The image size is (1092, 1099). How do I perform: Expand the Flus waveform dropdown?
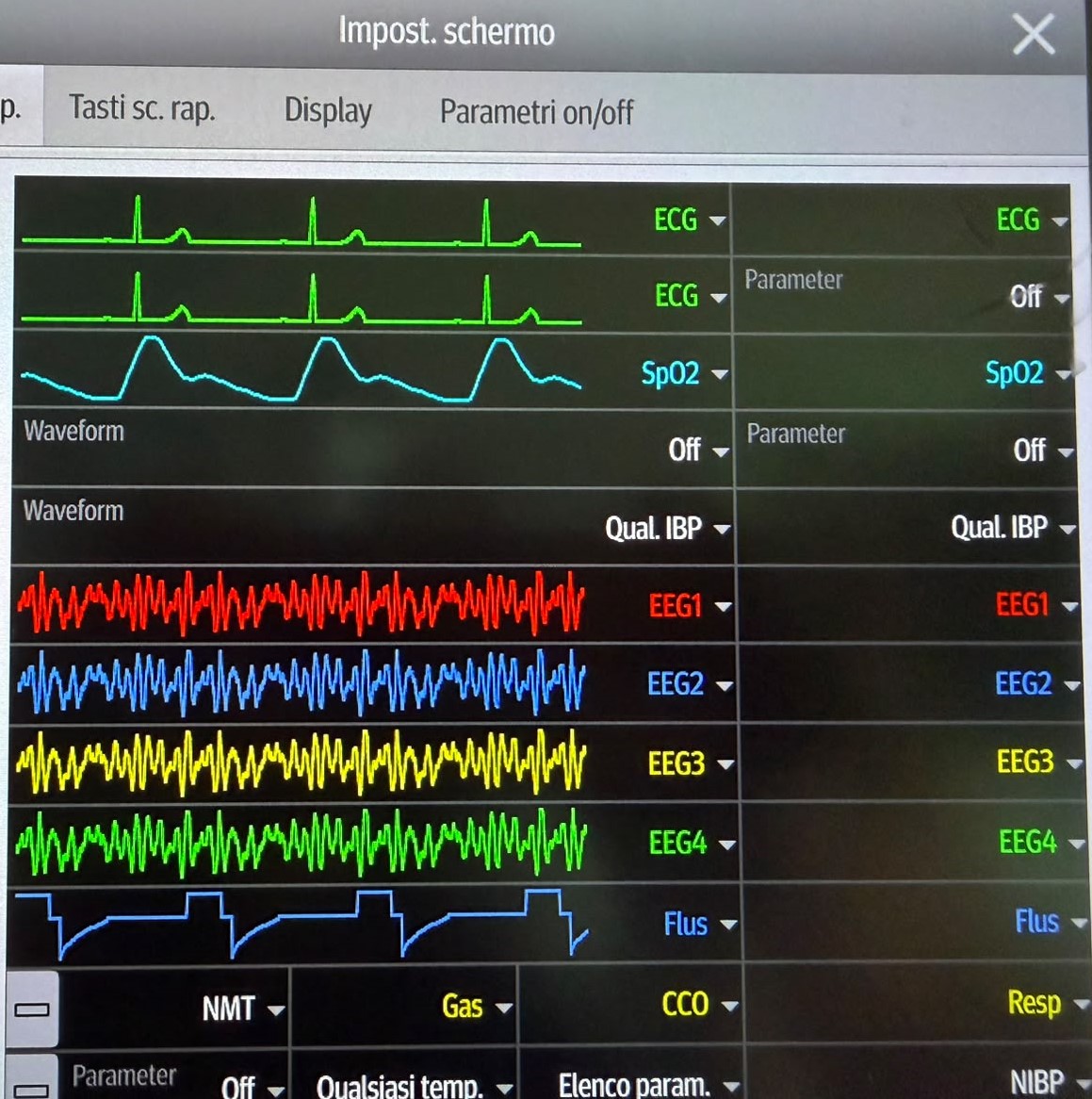[x=700, y=924]
